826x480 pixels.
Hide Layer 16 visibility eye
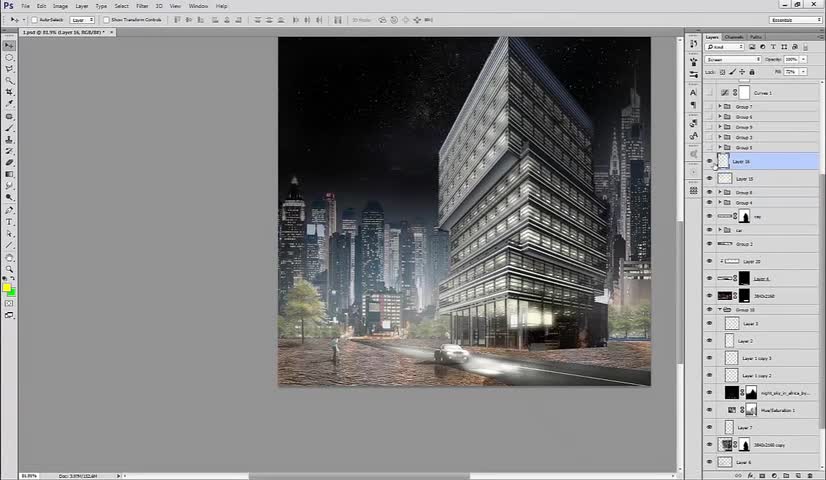point(709,161)
